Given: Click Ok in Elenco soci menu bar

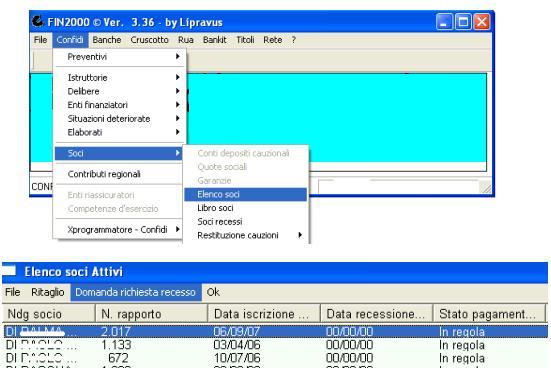Looking at the screenshot, I should [x=213, y=292].
